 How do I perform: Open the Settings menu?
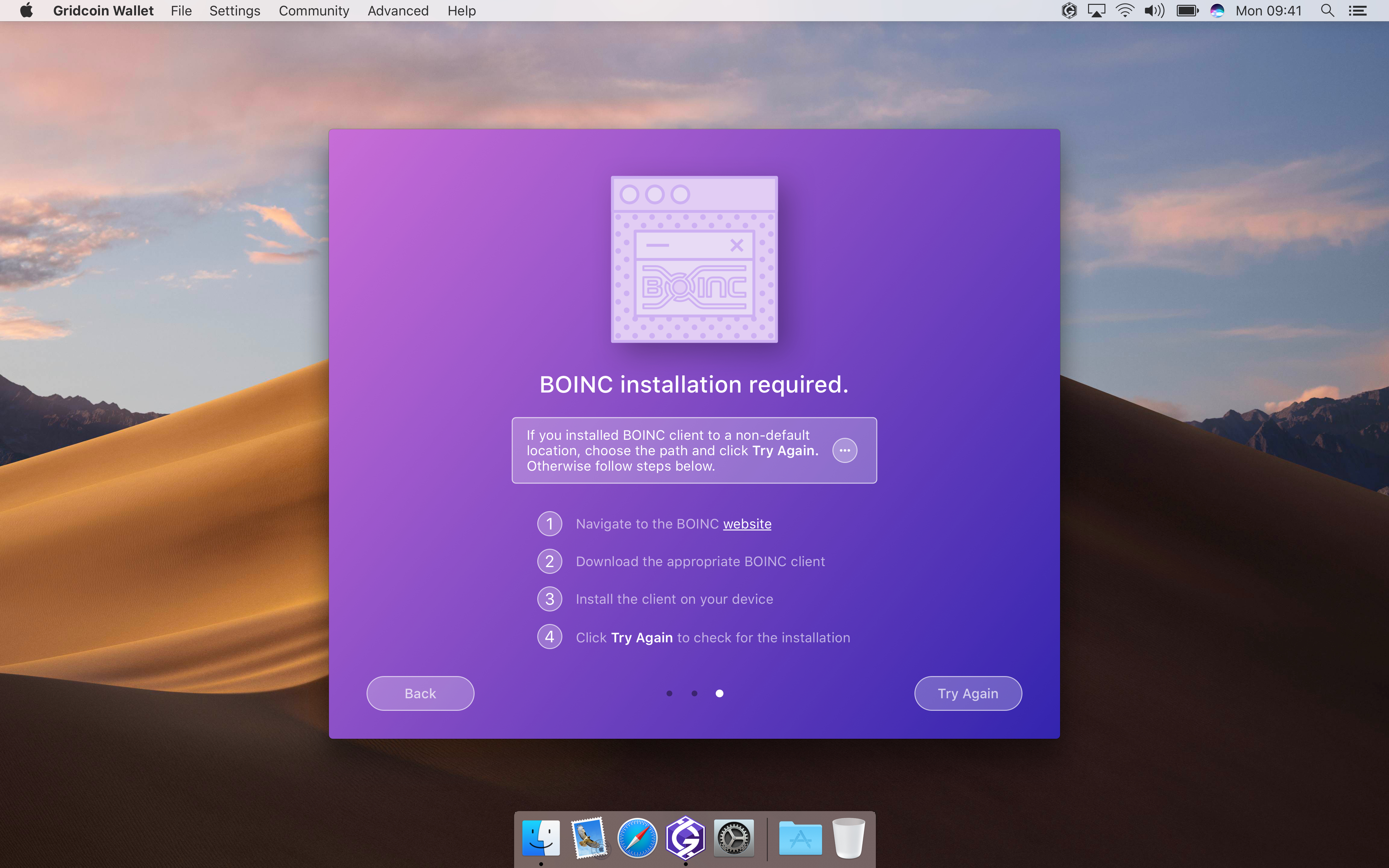pyautogui.click(x=235, y=11)
